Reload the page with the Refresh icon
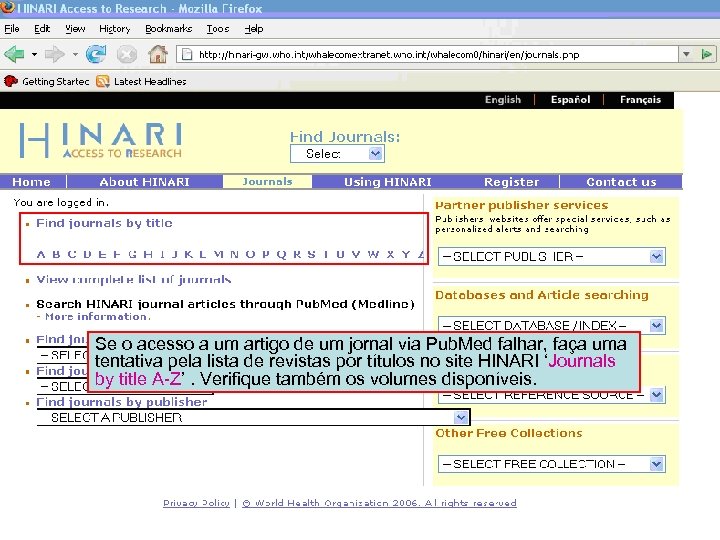Viewport: 720px width, 540px height. tap(96, 55)
